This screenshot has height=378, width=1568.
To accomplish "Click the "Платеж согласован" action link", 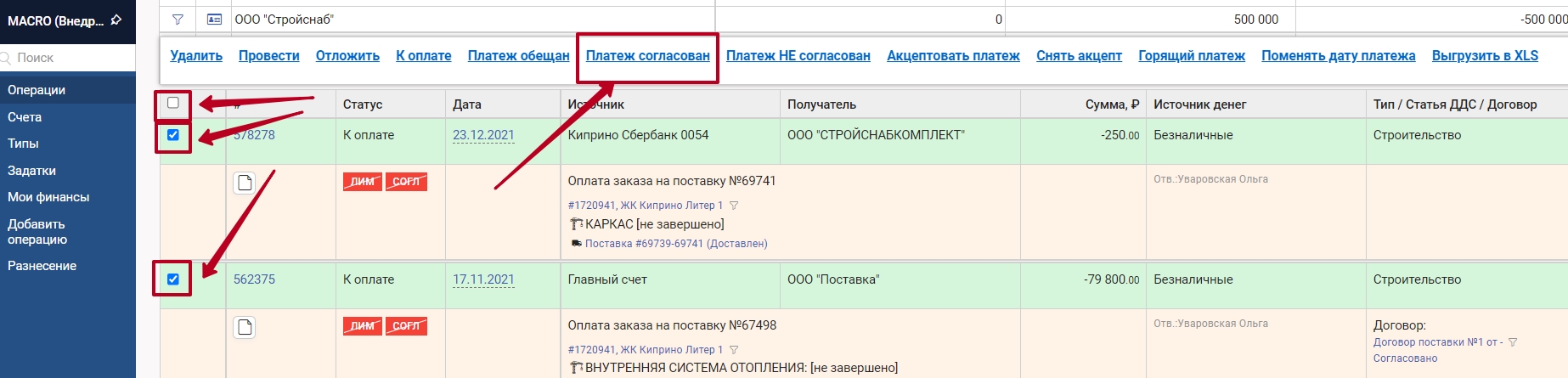I will (647, 56).
